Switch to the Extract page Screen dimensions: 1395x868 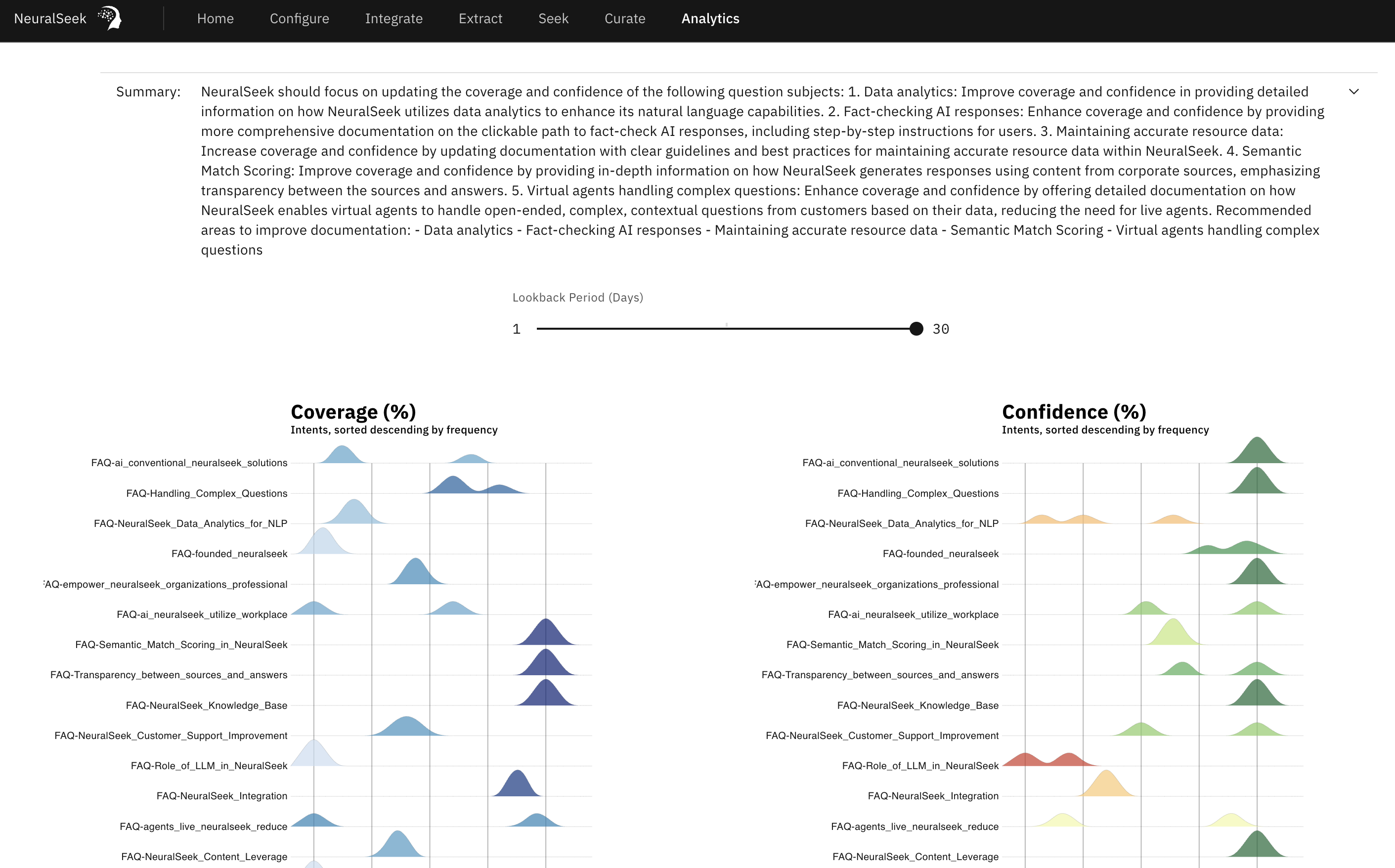pos(480,18)
